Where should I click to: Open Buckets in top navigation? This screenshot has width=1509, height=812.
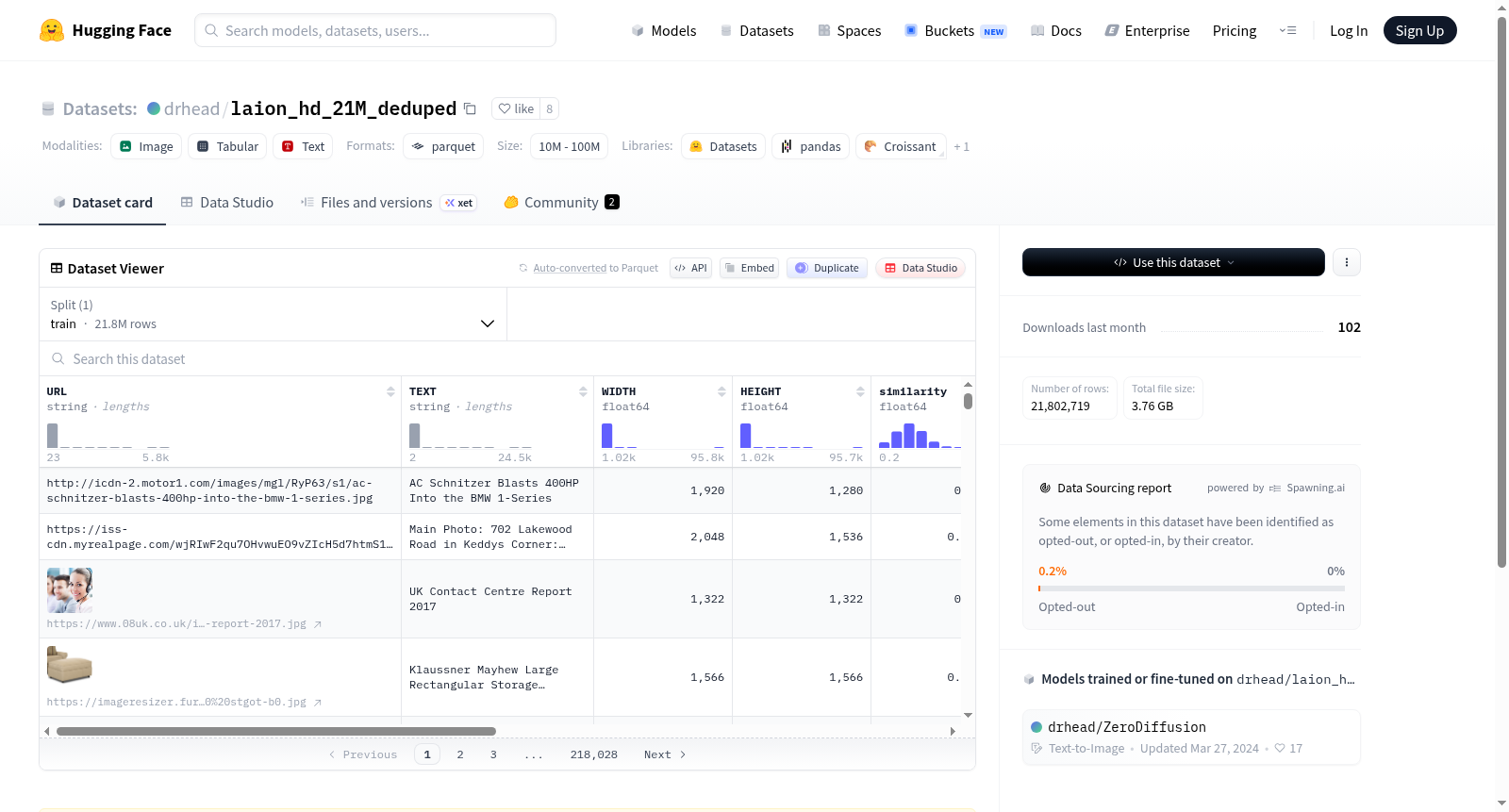(x=955, y=30)
